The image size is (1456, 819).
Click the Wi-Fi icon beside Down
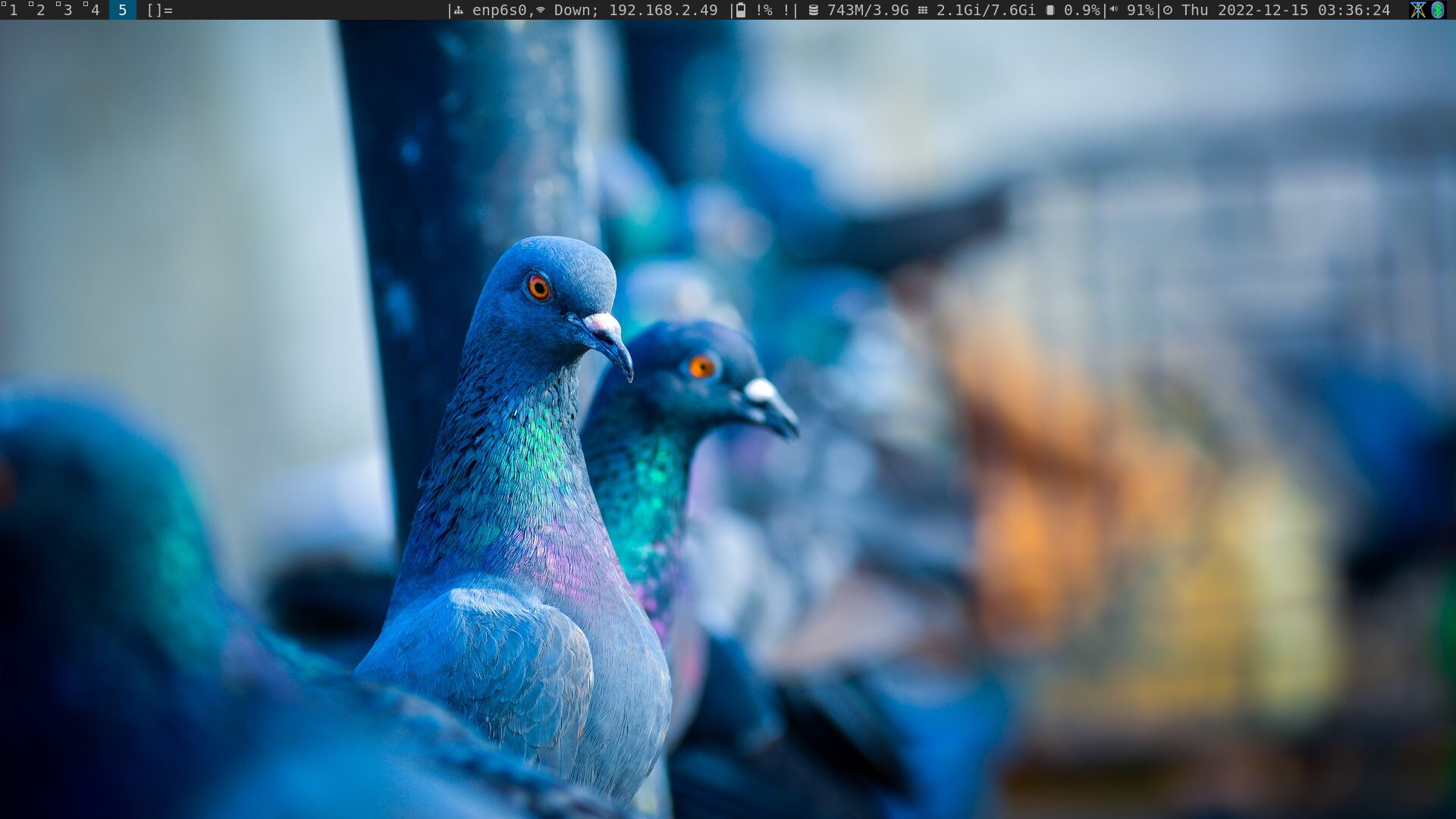coord(541,10)
